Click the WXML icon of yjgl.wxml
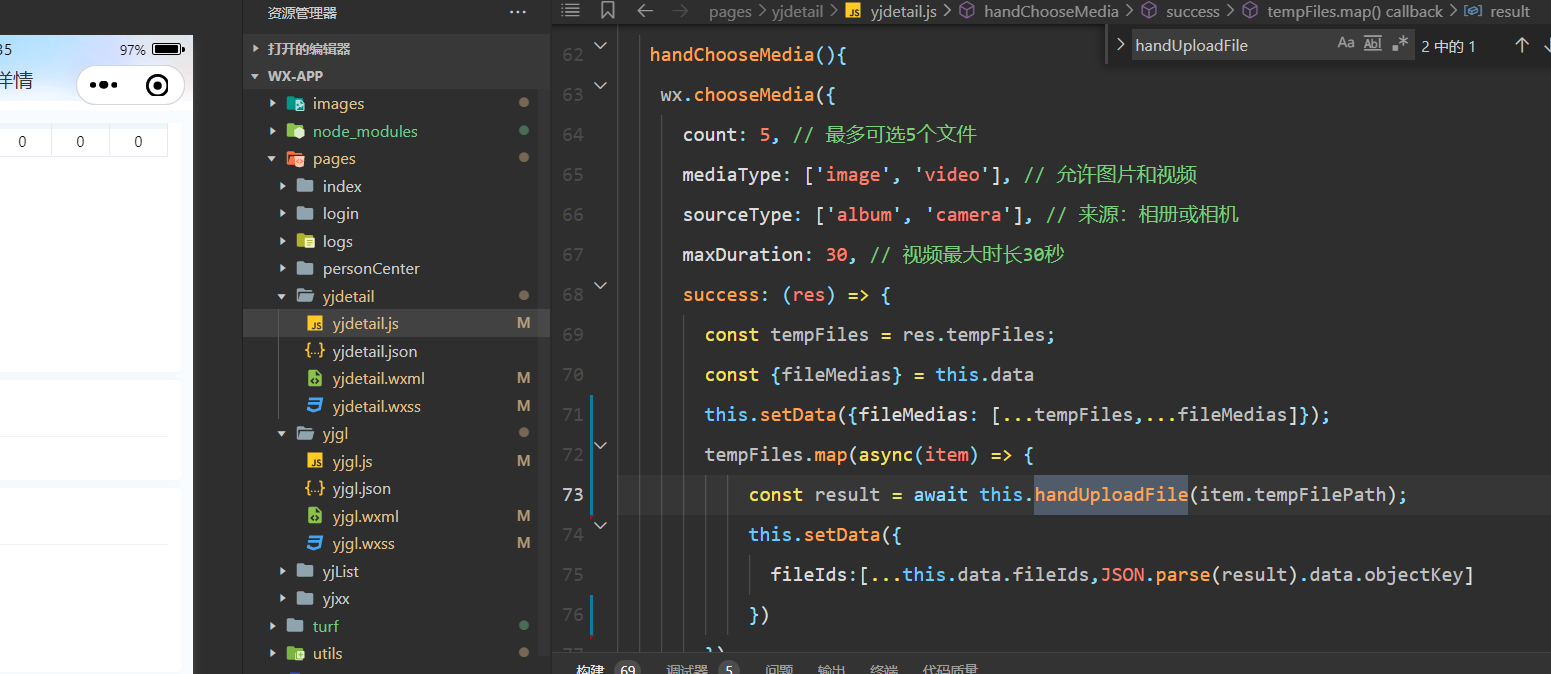The height and width of the screenshot is (674, 1551). pos(315,516)
